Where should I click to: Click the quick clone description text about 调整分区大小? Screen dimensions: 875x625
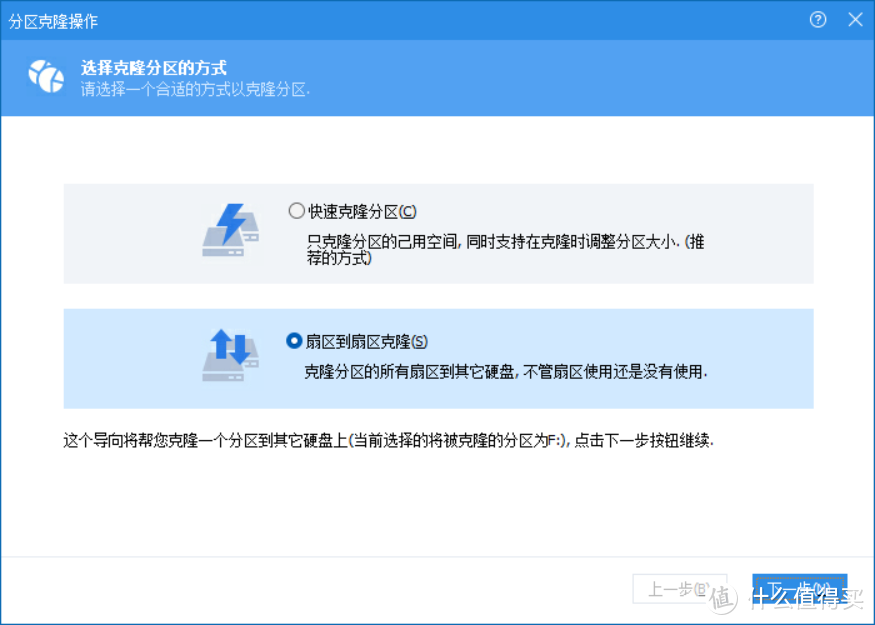click(500, 241)
